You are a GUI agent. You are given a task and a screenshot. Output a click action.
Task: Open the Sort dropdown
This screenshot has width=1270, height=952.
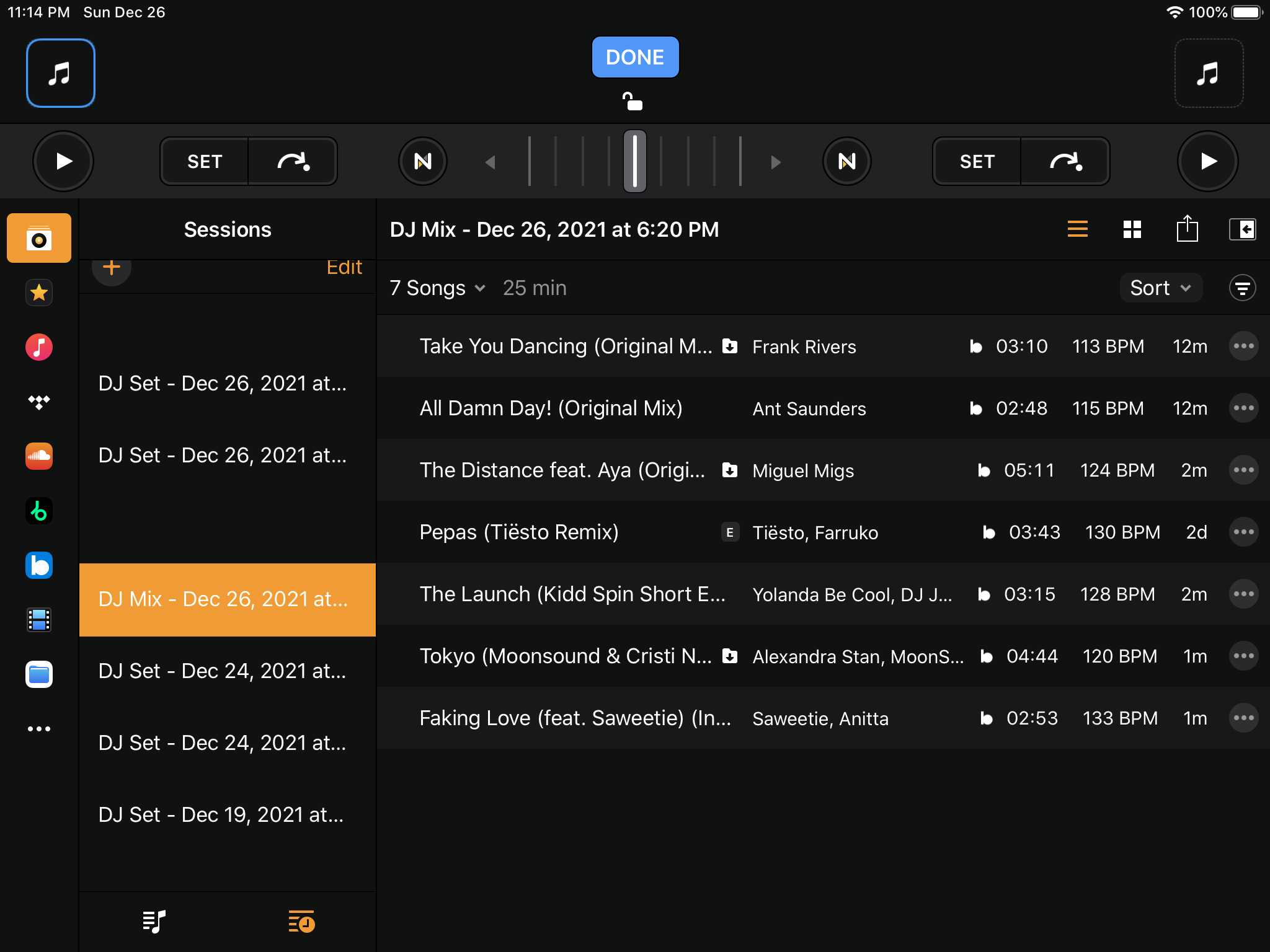pyautogui.click(x=1161, y=288)
